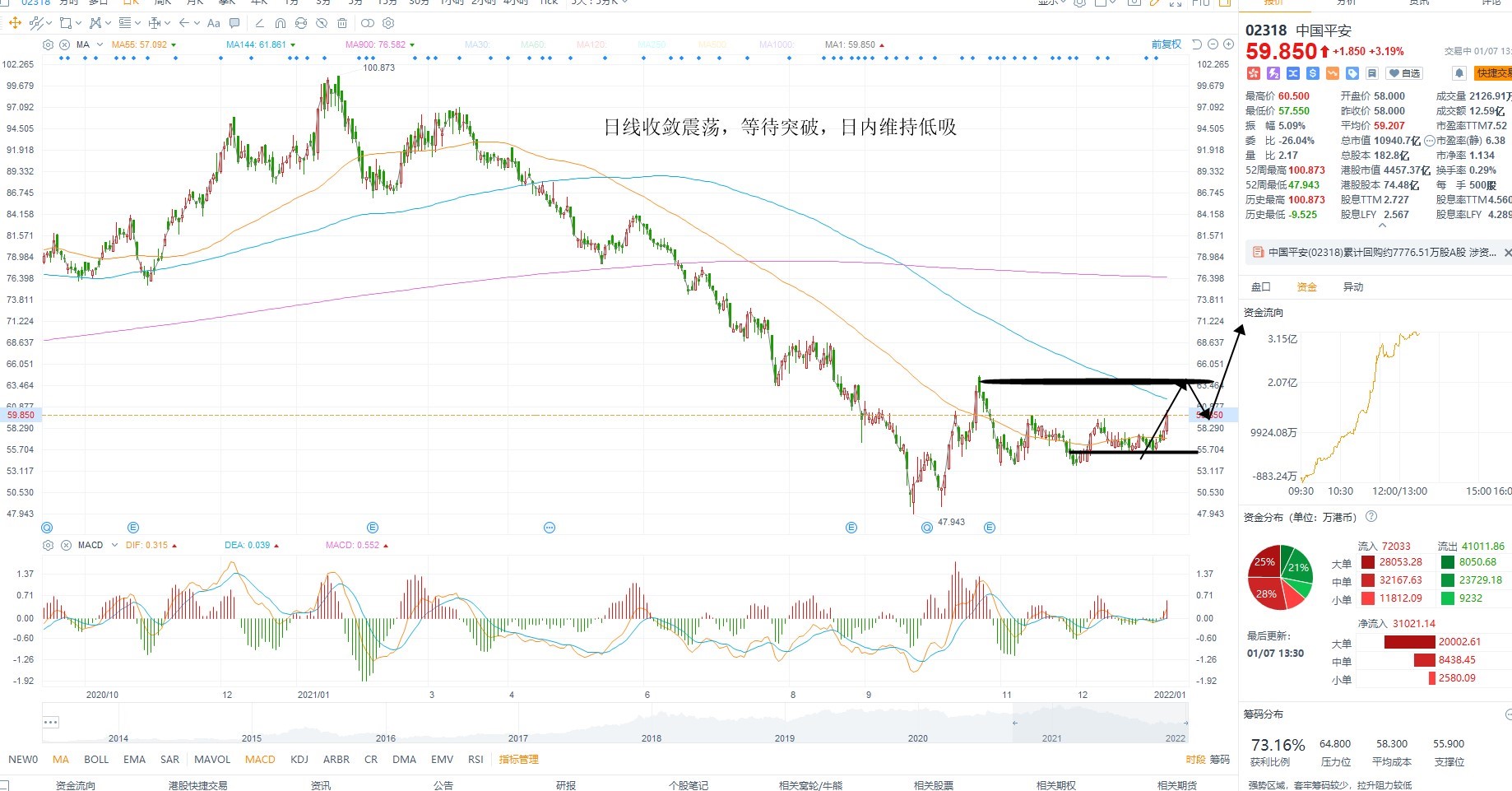
Task: Open 资金流向 at the bottom bar
Action: (x=75, y=785)
